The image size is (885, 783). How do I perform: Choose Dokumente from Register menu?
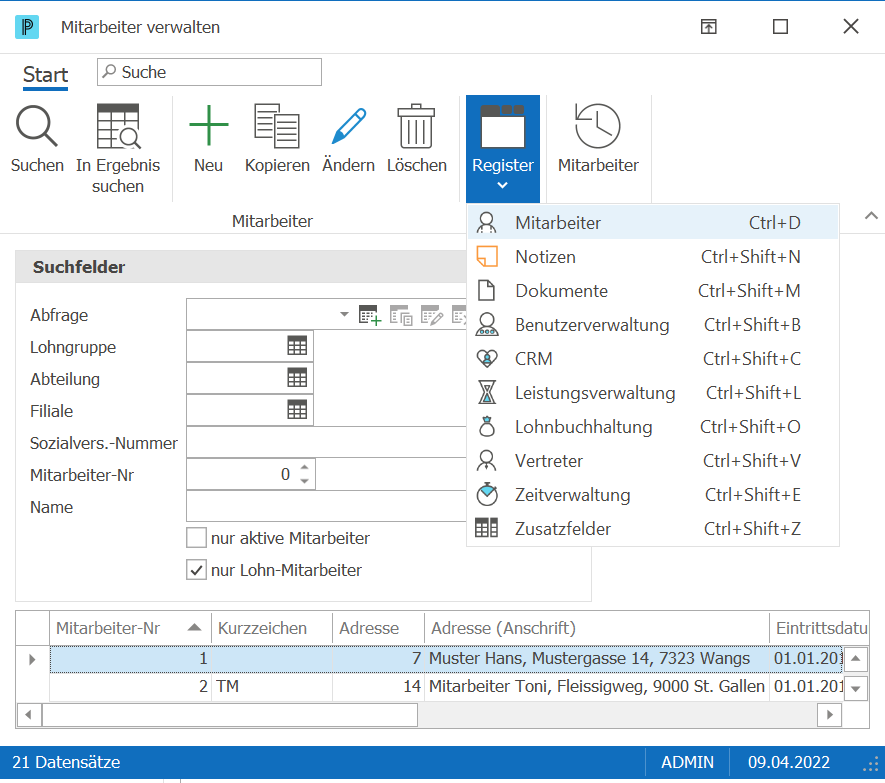[x=653, y=291]
